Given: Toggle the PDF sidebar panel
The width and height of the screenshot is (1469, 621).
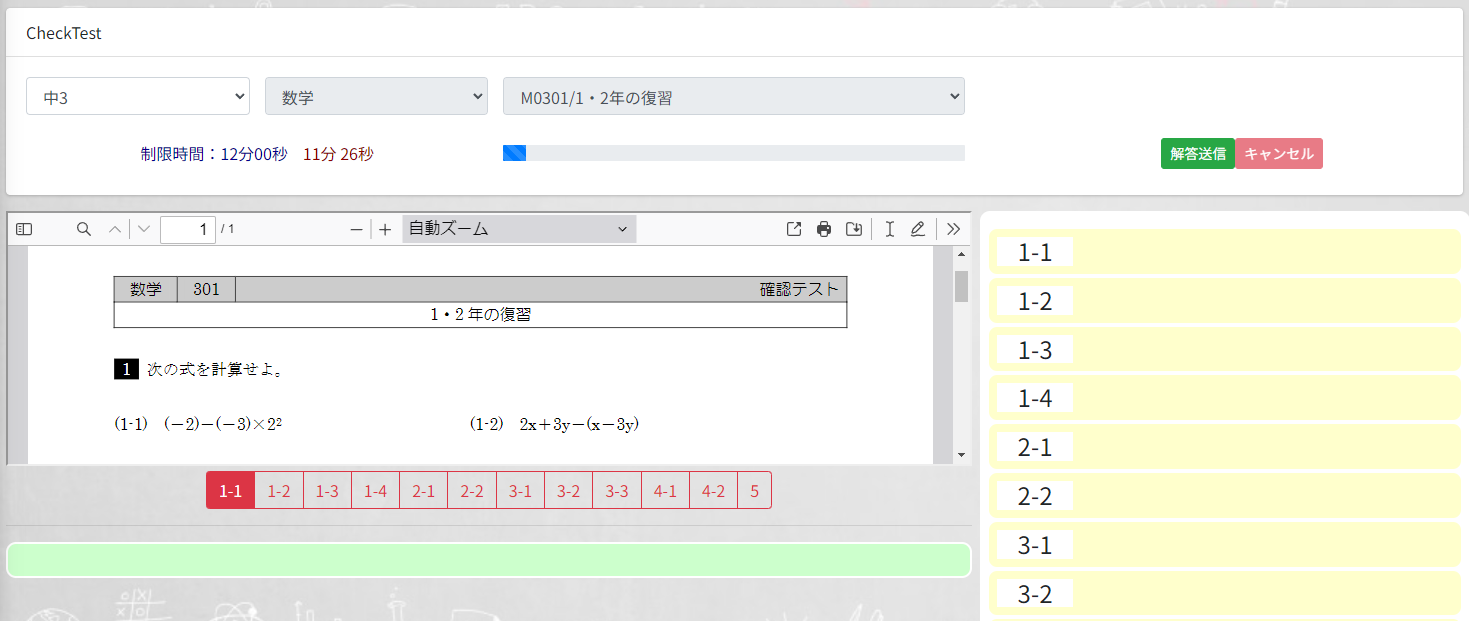Looking at the screenshot, I should point(22,229).
